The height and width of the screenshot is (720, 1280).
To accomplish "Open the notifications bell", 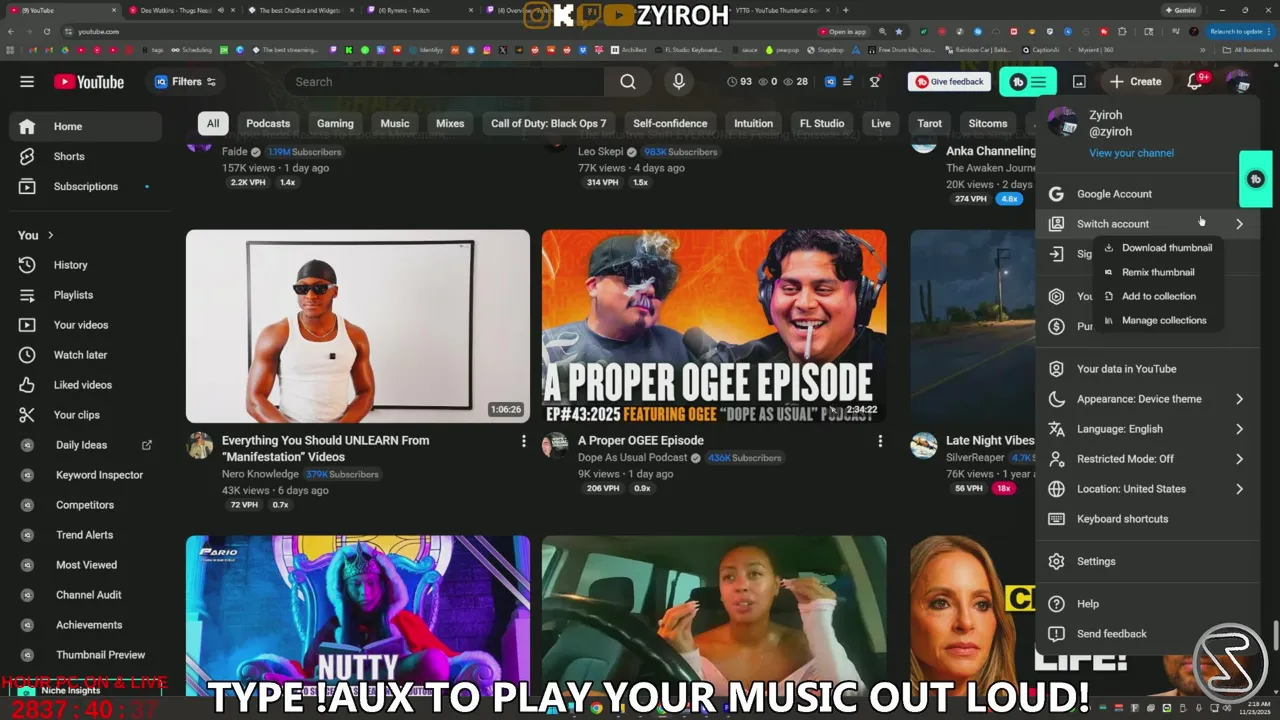I will pyautogui.click(x=1195, y=82).
